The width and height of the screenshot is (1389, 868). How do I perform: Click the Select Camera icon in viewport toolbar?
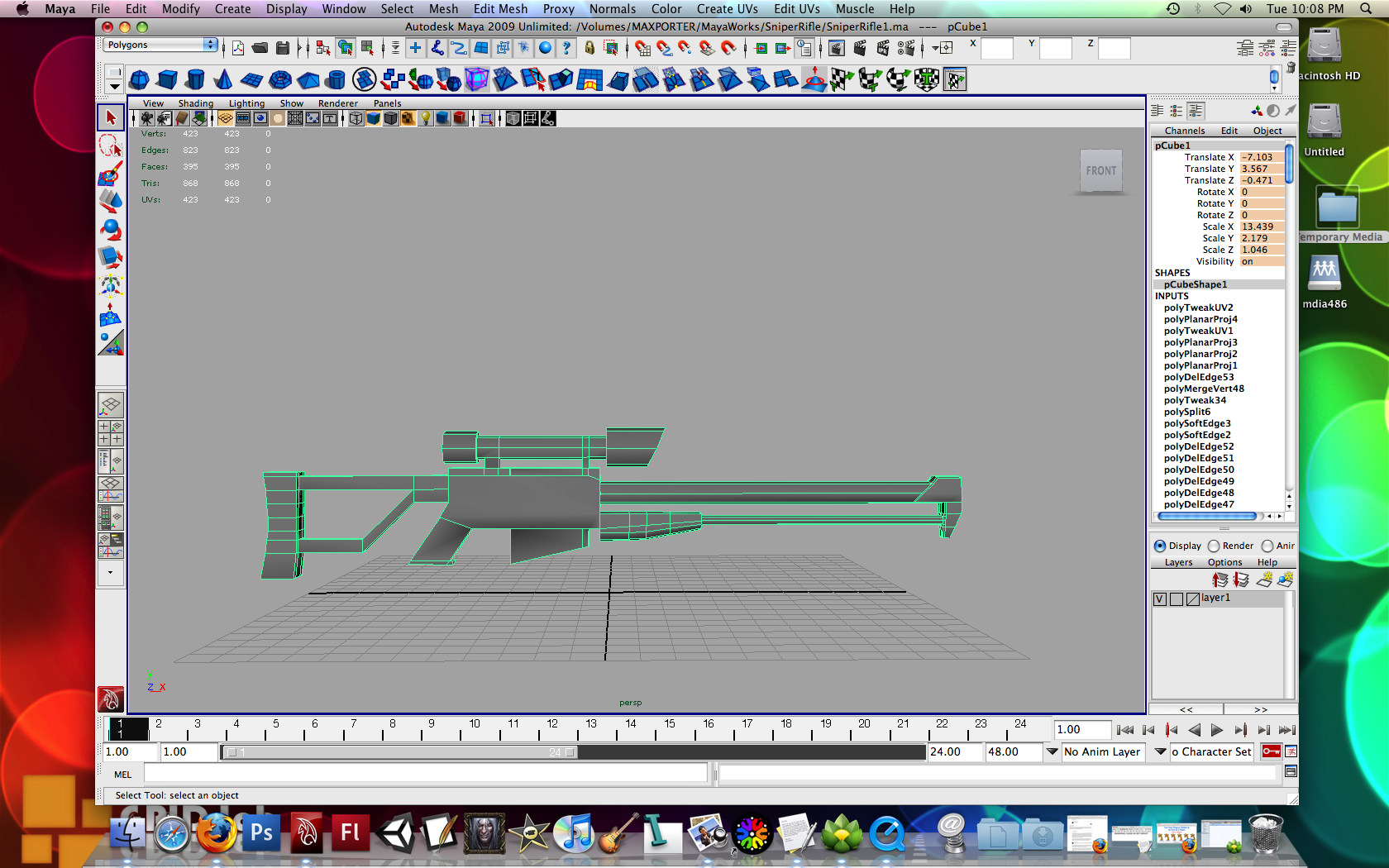point(147,118)
